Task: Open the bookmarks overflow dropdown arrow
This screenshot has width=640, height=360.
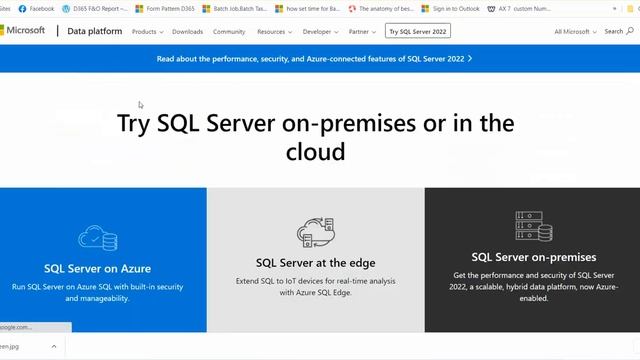Action: [x=614, y=9]
